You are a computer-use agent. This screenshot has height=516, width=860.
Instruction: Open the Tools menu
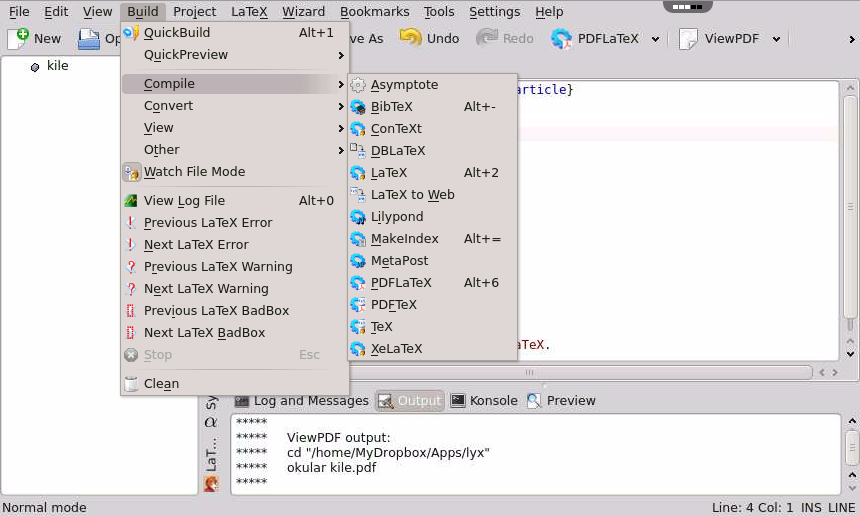tap(439, 12)
